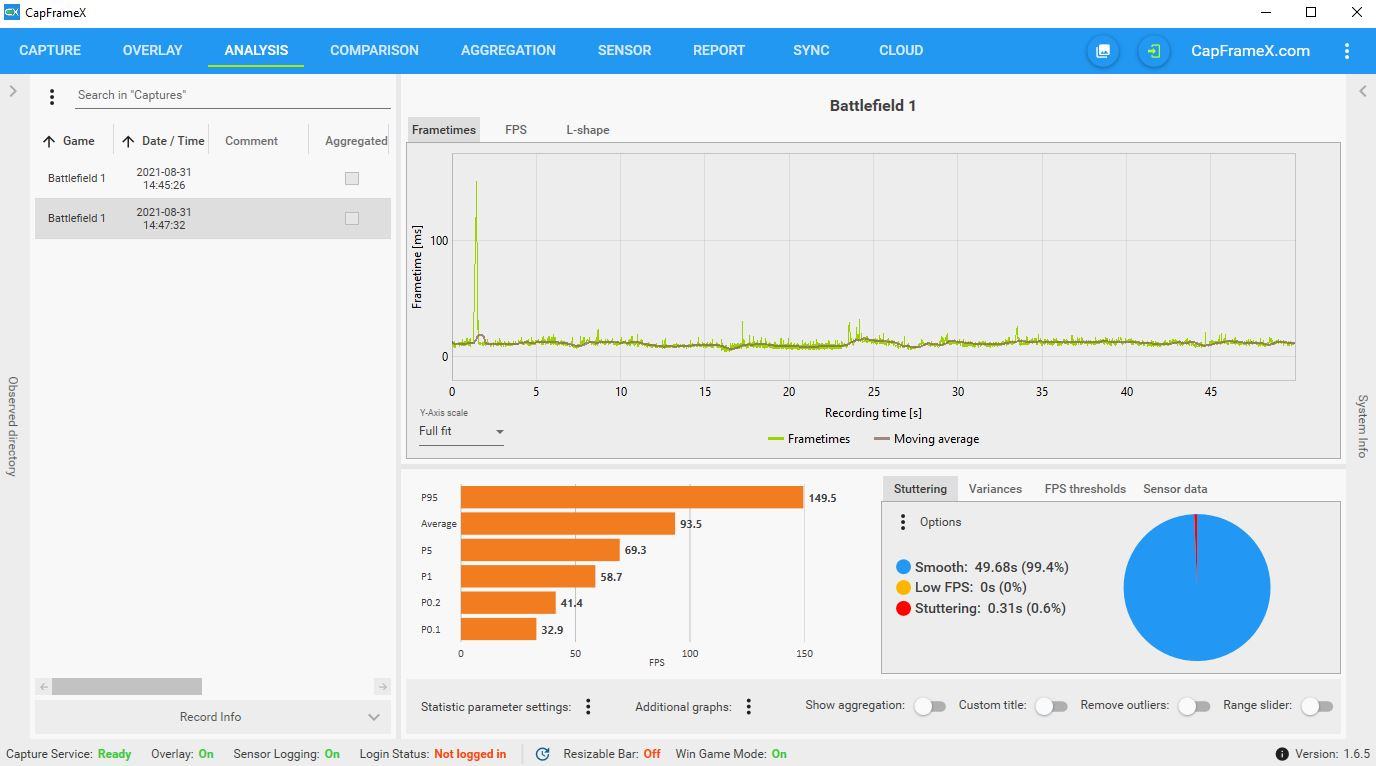Screen dimensions: 1376x766
Task: Toggle Custom title switch
Action: [1051, 706]
